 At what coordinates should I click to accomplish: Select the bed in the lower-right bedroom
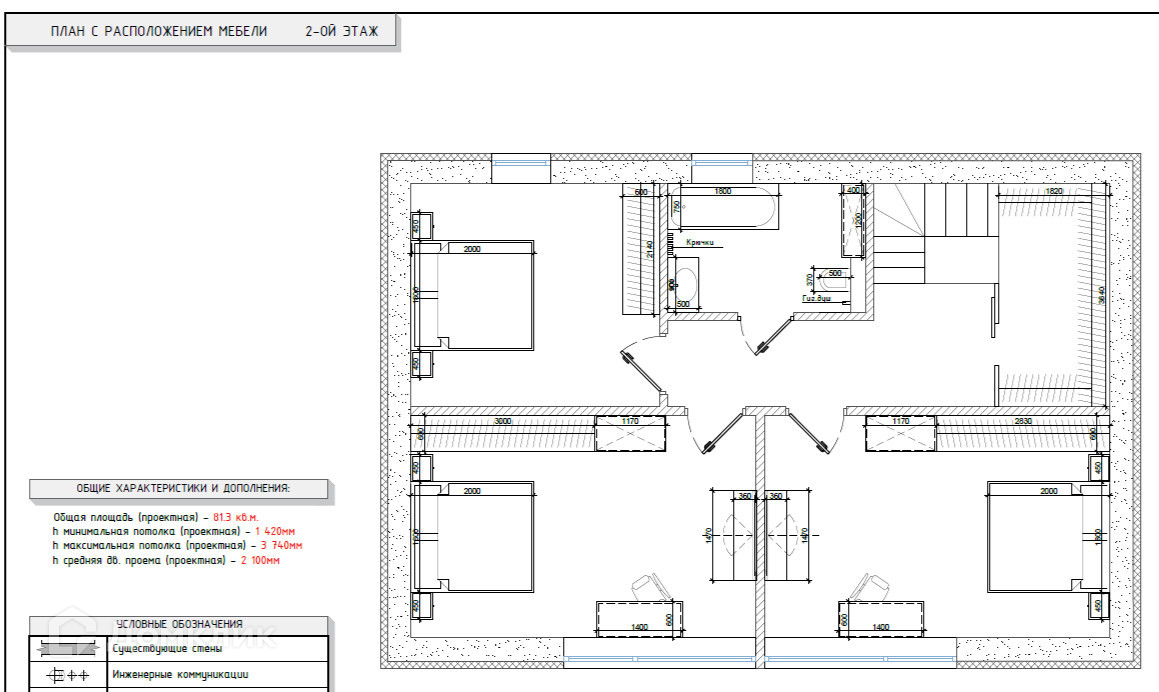point(1048,537)
